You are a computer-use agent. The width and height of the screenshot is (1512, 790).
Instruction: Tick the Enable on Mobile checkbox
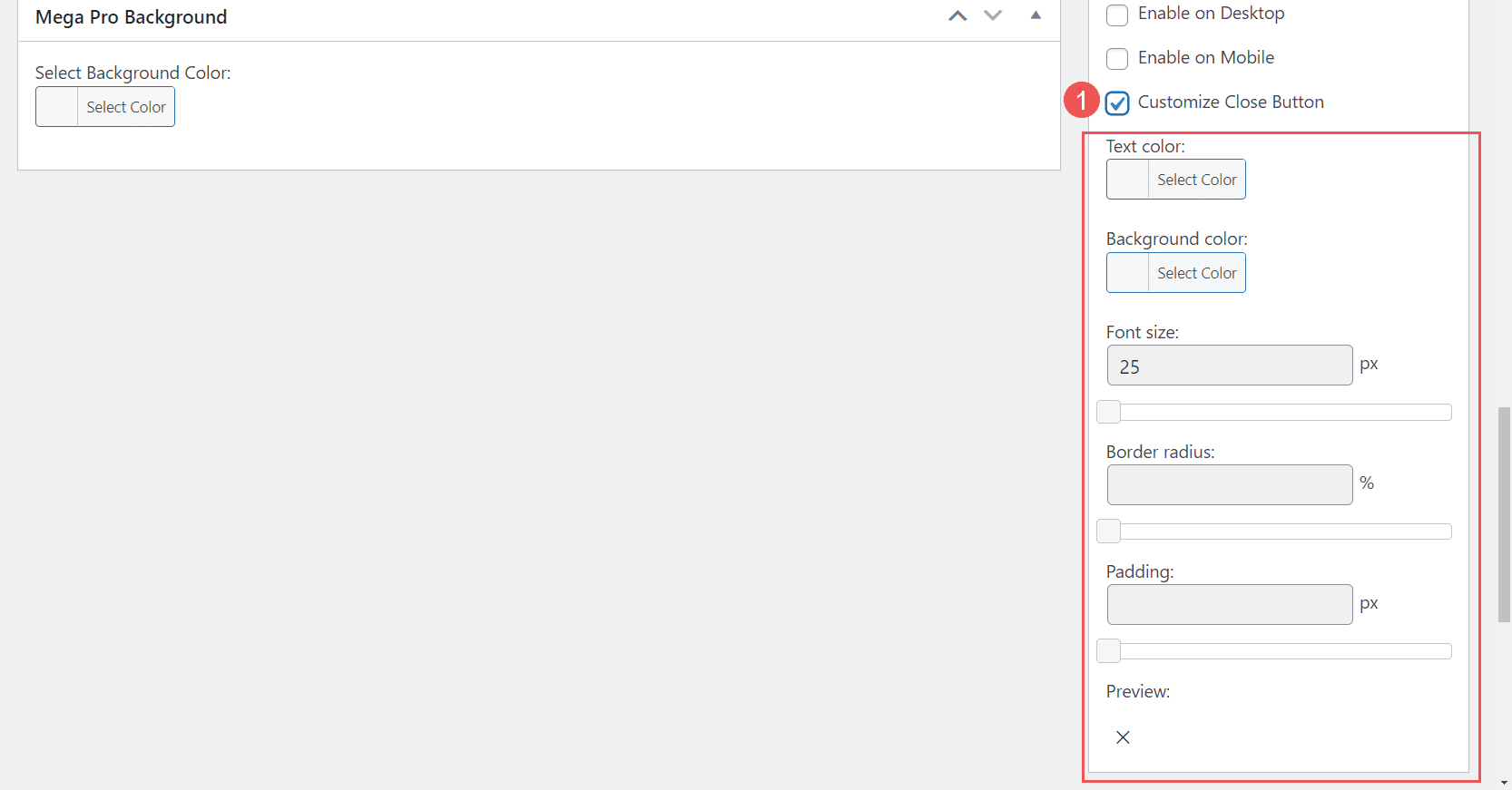pyautogui.click(x=1117, y=59)
